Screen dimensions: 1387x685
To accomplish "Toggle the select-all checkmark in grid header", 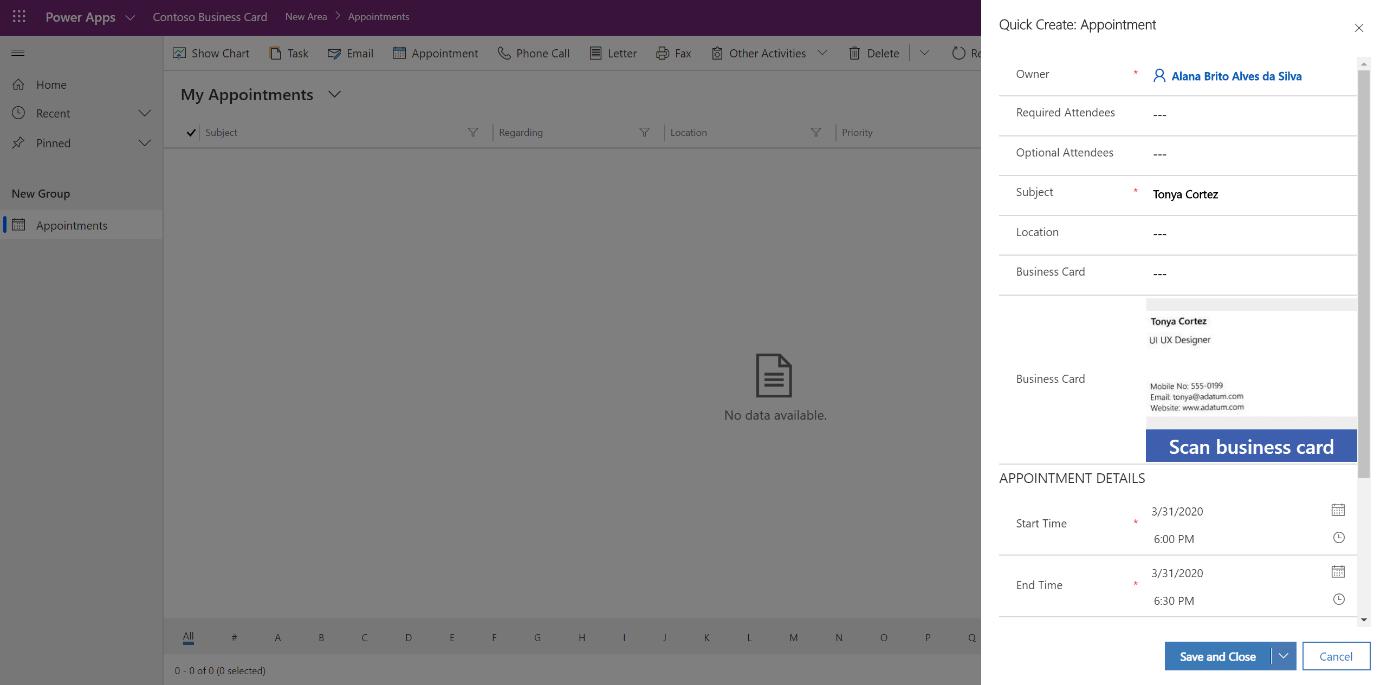I will click(191, 132).
